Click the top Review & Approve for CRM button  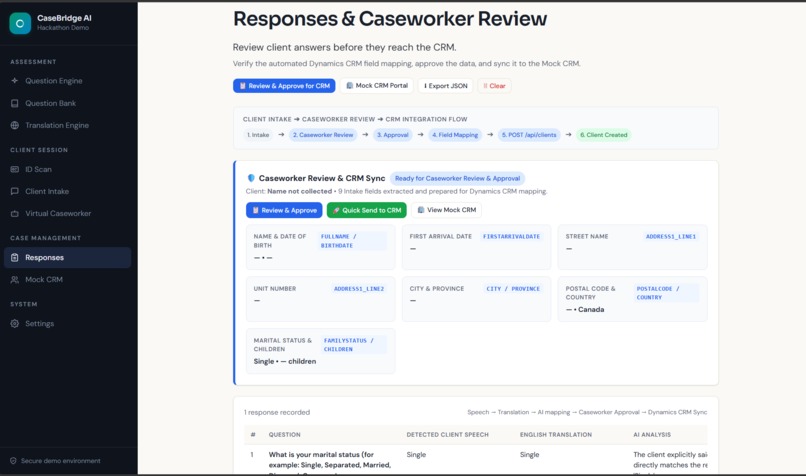click(x=284, y=86)
